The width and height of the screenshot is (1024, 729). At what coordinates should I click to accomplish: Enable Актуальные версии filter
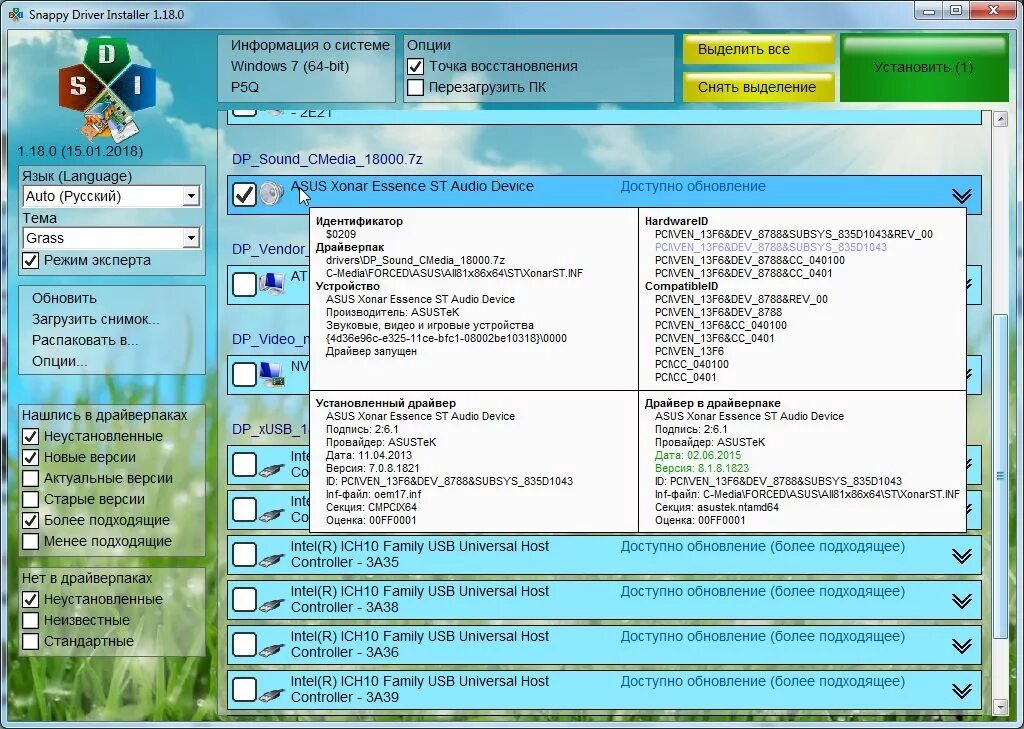click(30, 478)
